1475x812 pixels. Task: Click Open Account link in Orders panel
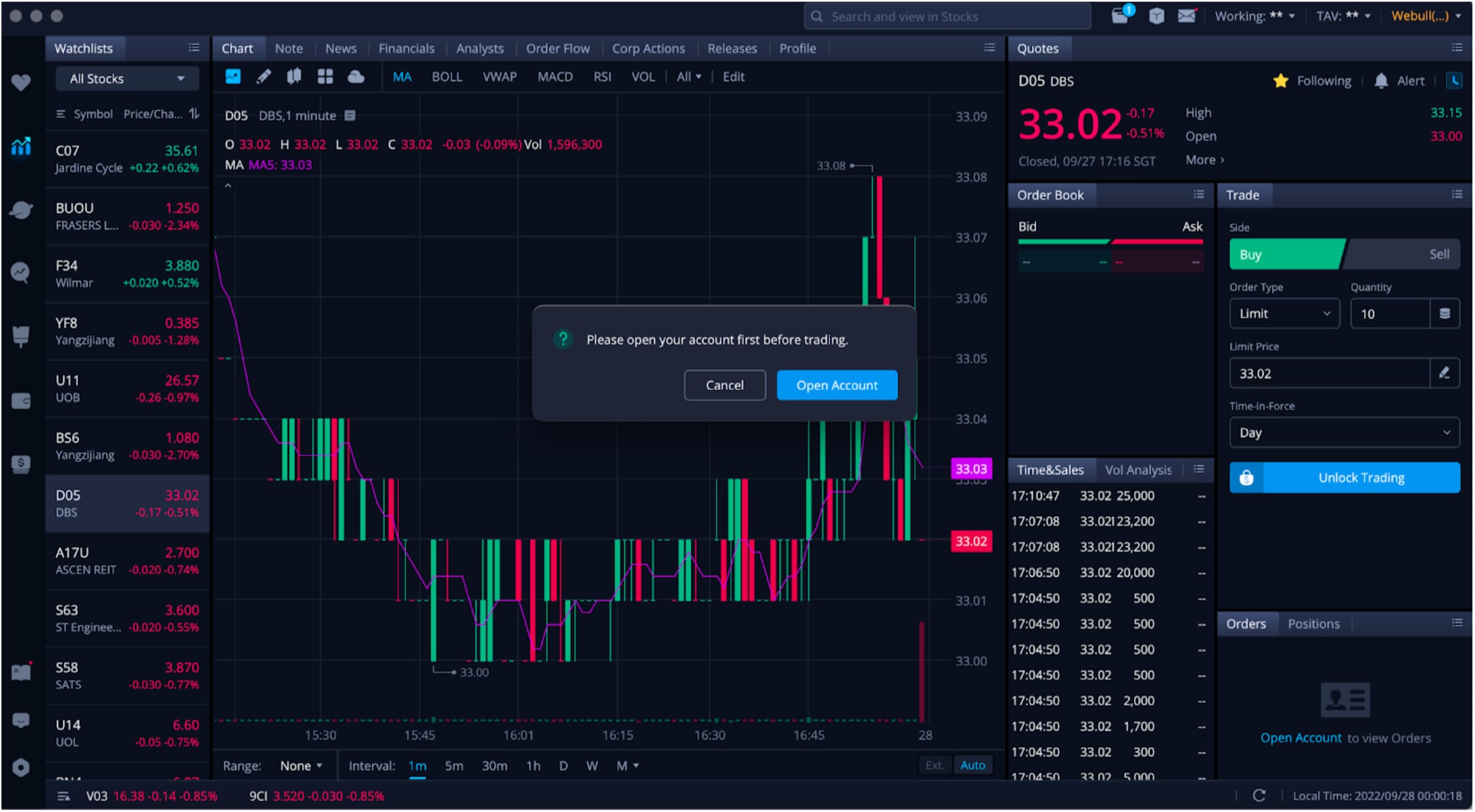click(x=1301, y=738)
